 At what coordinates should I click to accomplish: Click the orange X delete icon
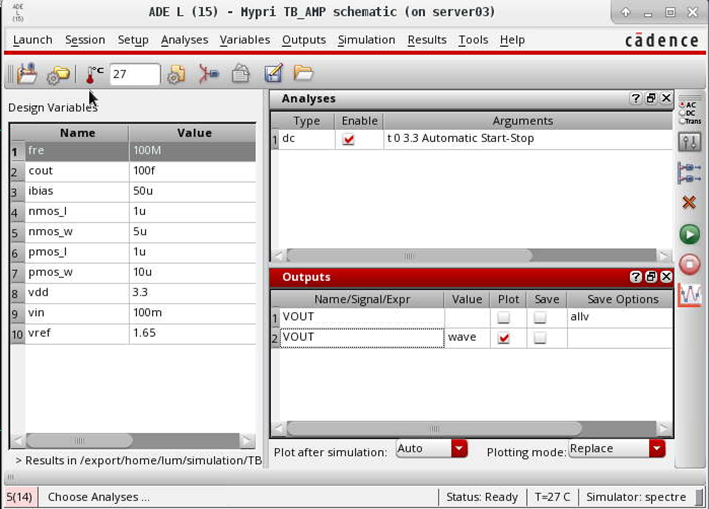click(689, 203)
